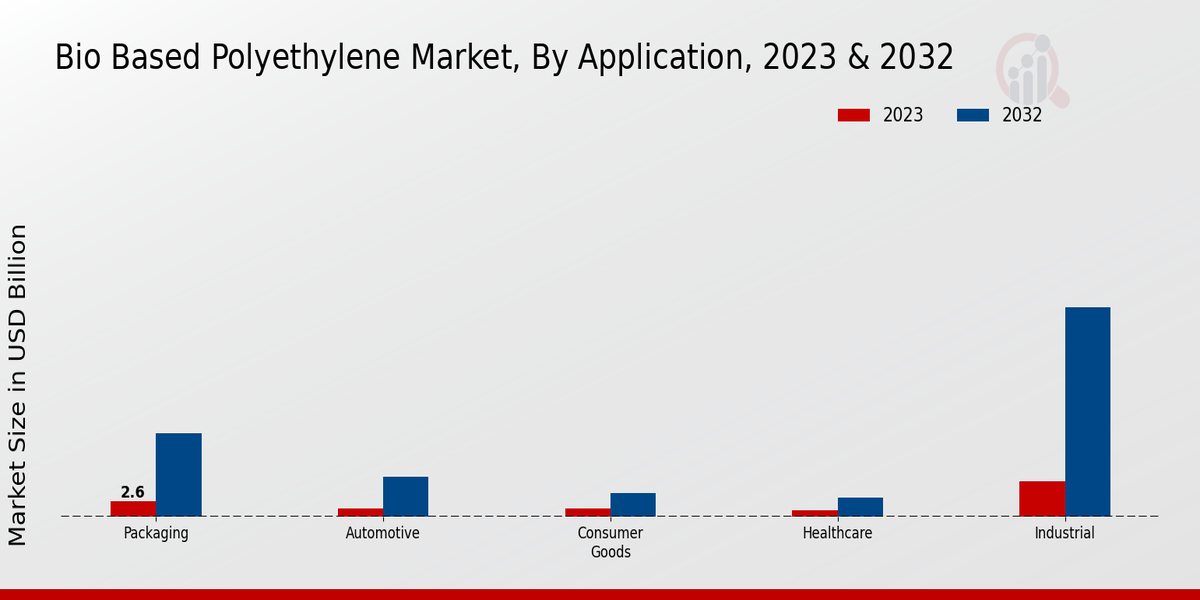Select the Packaging x-axis label

(156, 533)
